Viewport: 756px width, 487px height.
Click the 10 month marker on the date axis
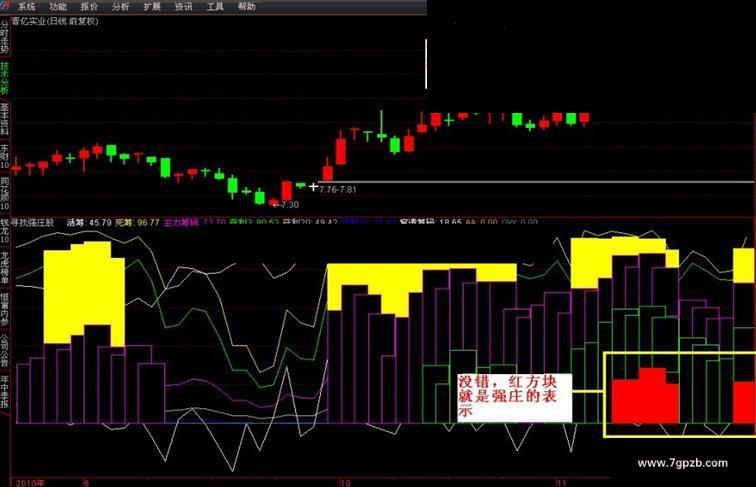(345, 482)
